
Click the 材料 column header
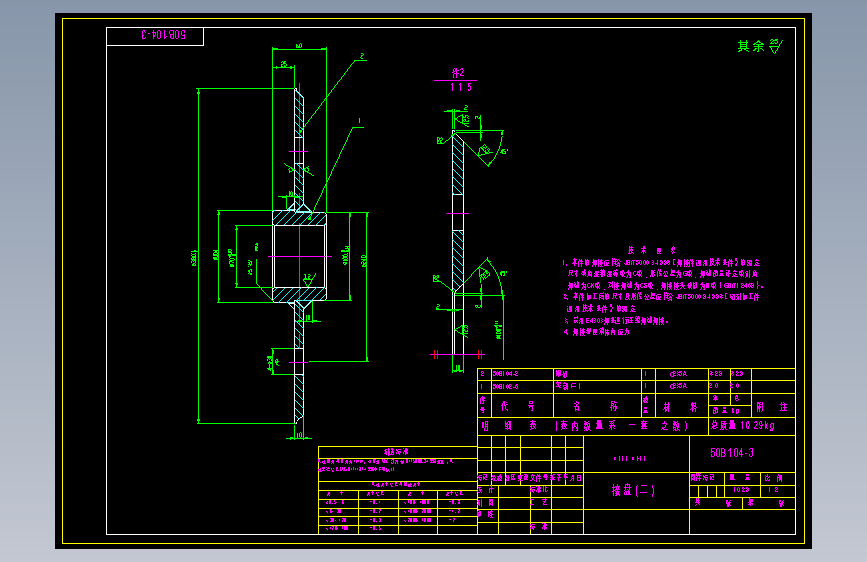point(680,407)
